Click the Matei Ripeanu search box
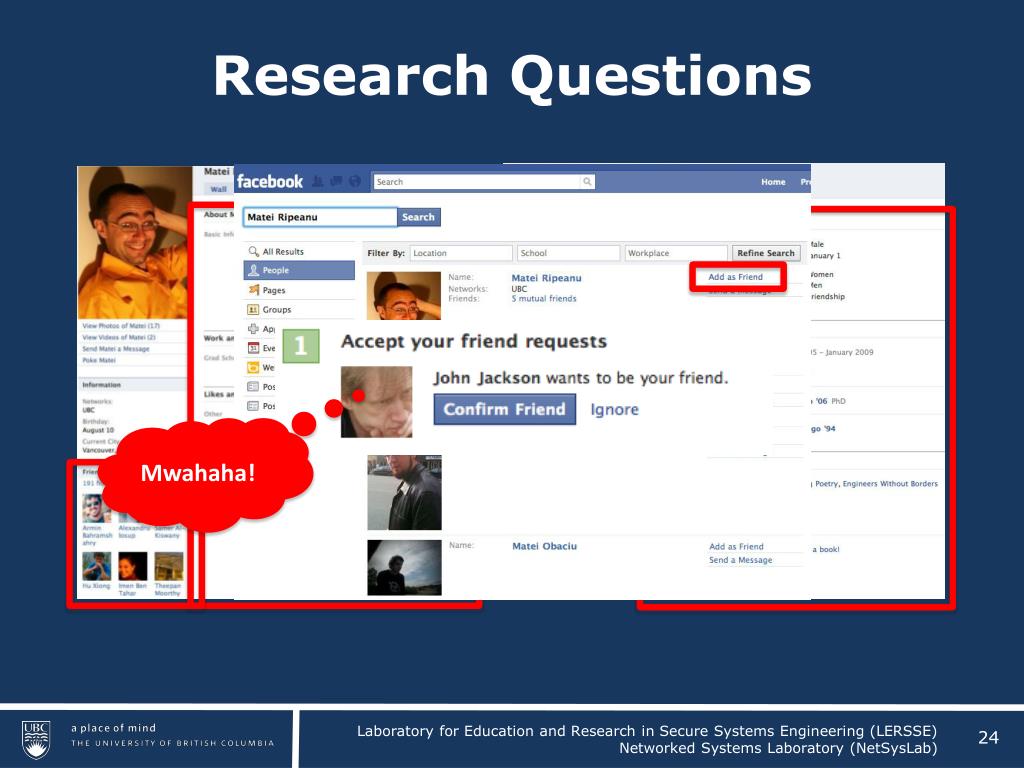 tap(320, 217)
